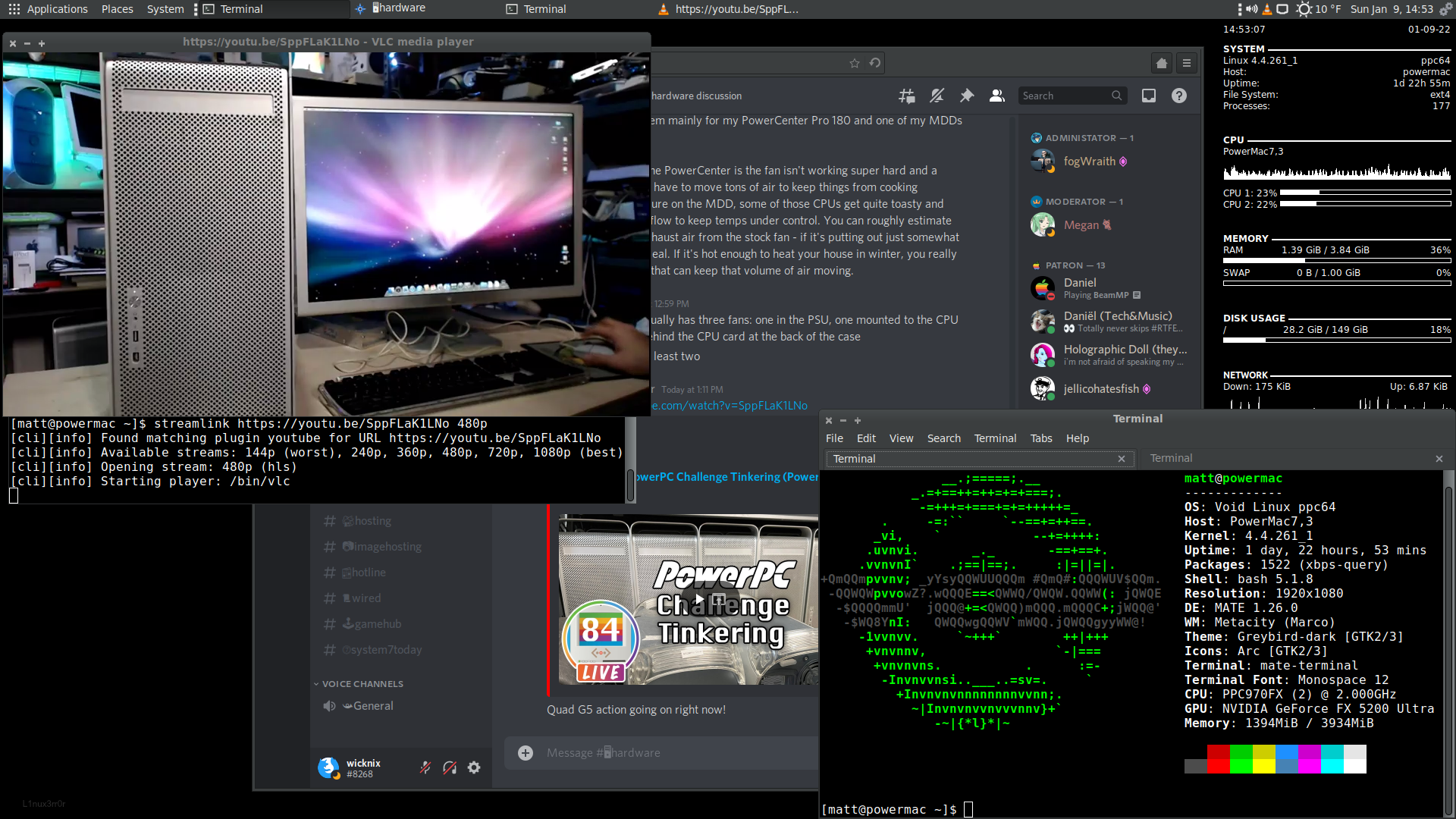1456x819 pixels.
Task: Show pinned messages in Discord channel
Action: point(966,96)
